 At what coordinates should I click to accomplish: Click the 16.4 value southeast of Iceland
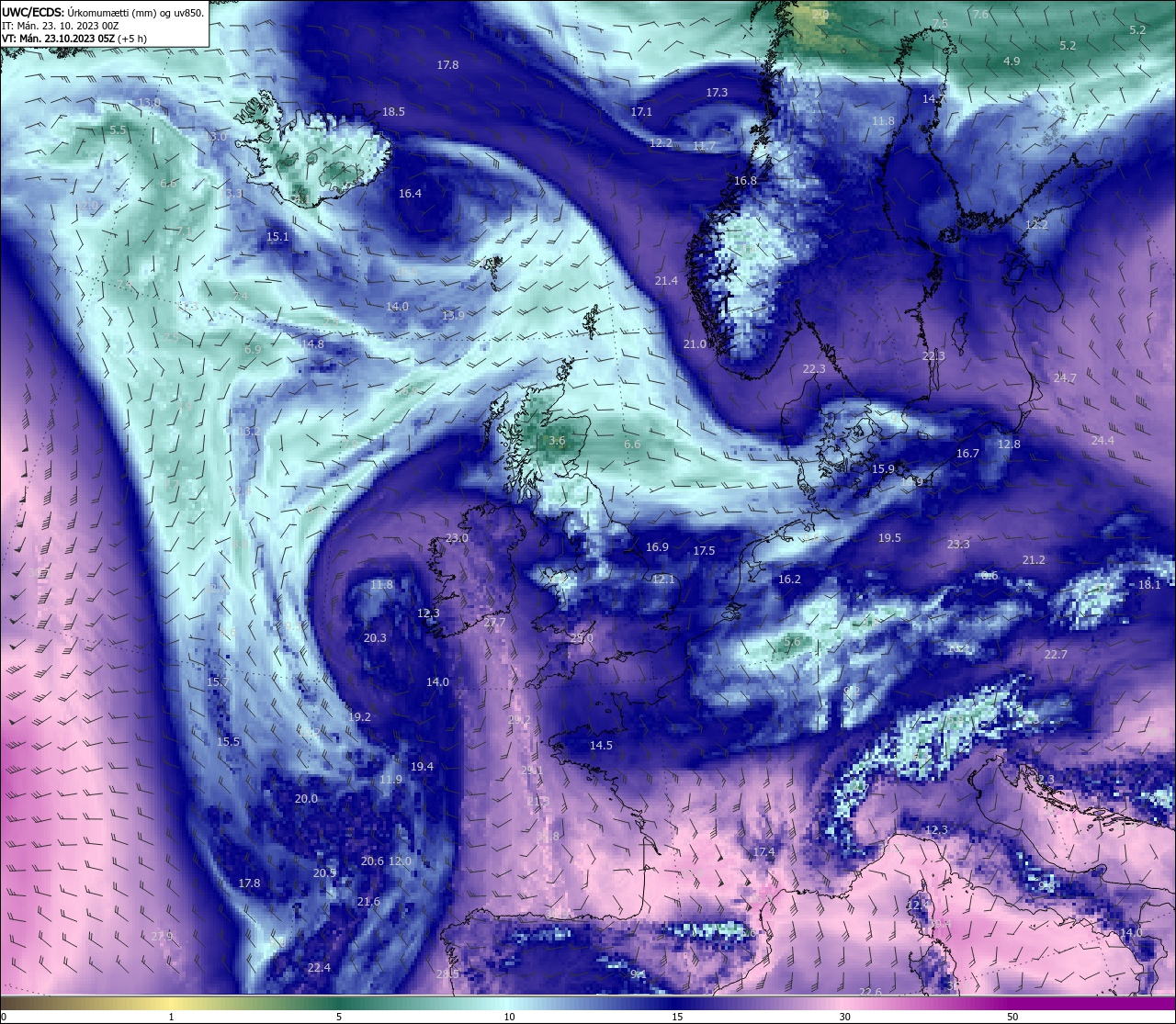click(x=410, y=193)
